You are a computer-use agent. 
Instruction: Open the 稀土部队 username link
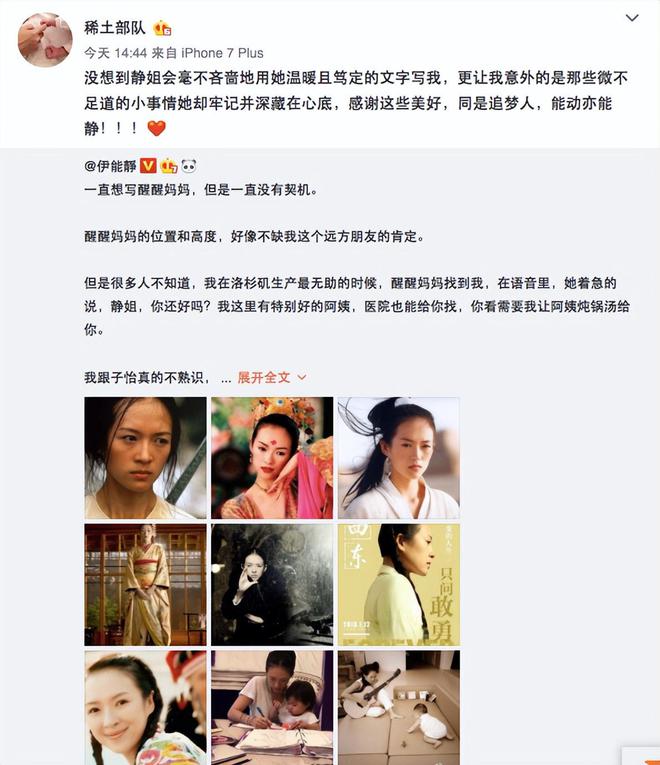coord(115,28)
